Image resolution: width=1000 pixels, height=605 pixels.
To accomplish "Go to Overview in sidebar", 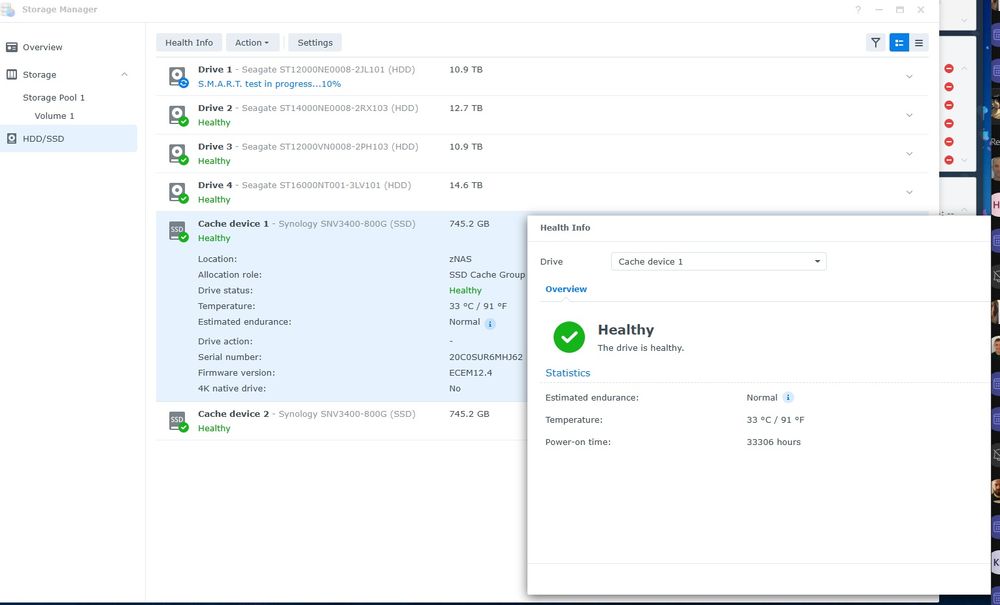I will [x=42, y=47].
